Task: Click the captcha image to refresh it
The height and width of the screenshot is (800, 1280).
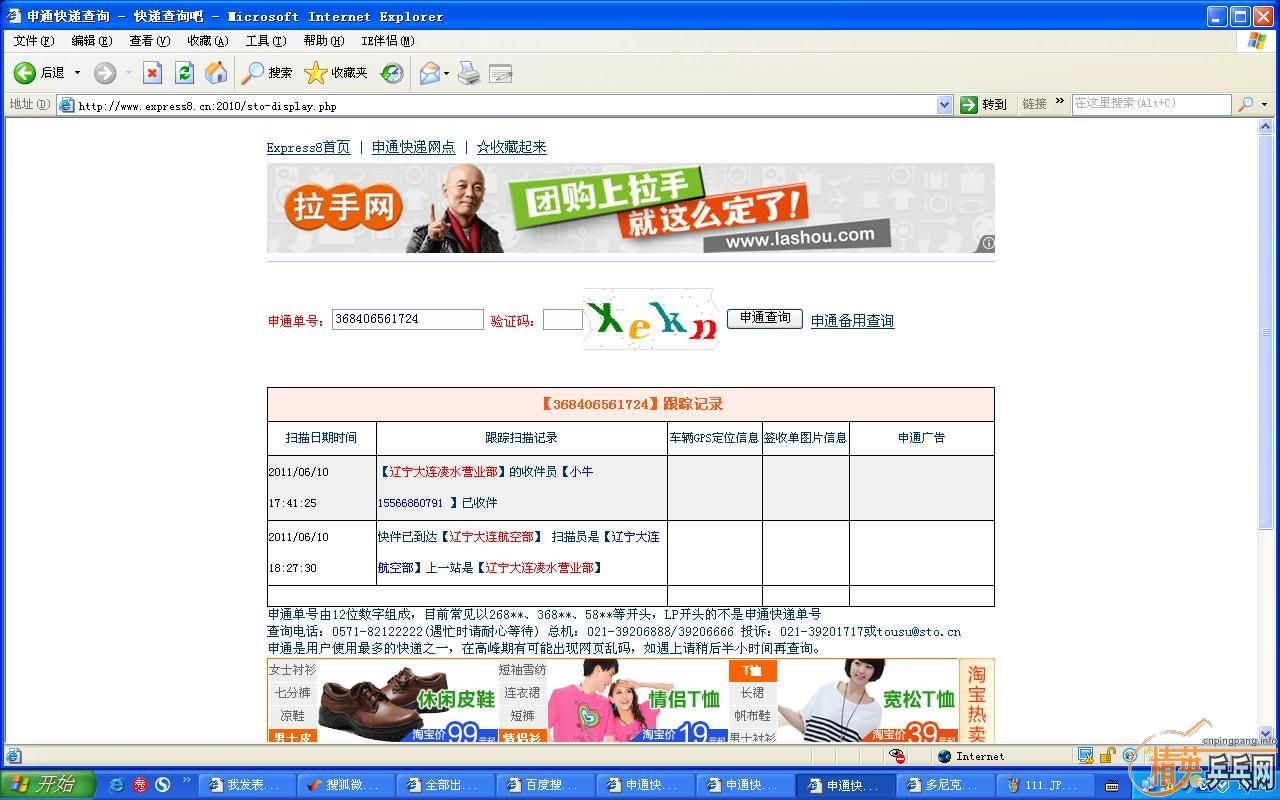Action: 651,319
